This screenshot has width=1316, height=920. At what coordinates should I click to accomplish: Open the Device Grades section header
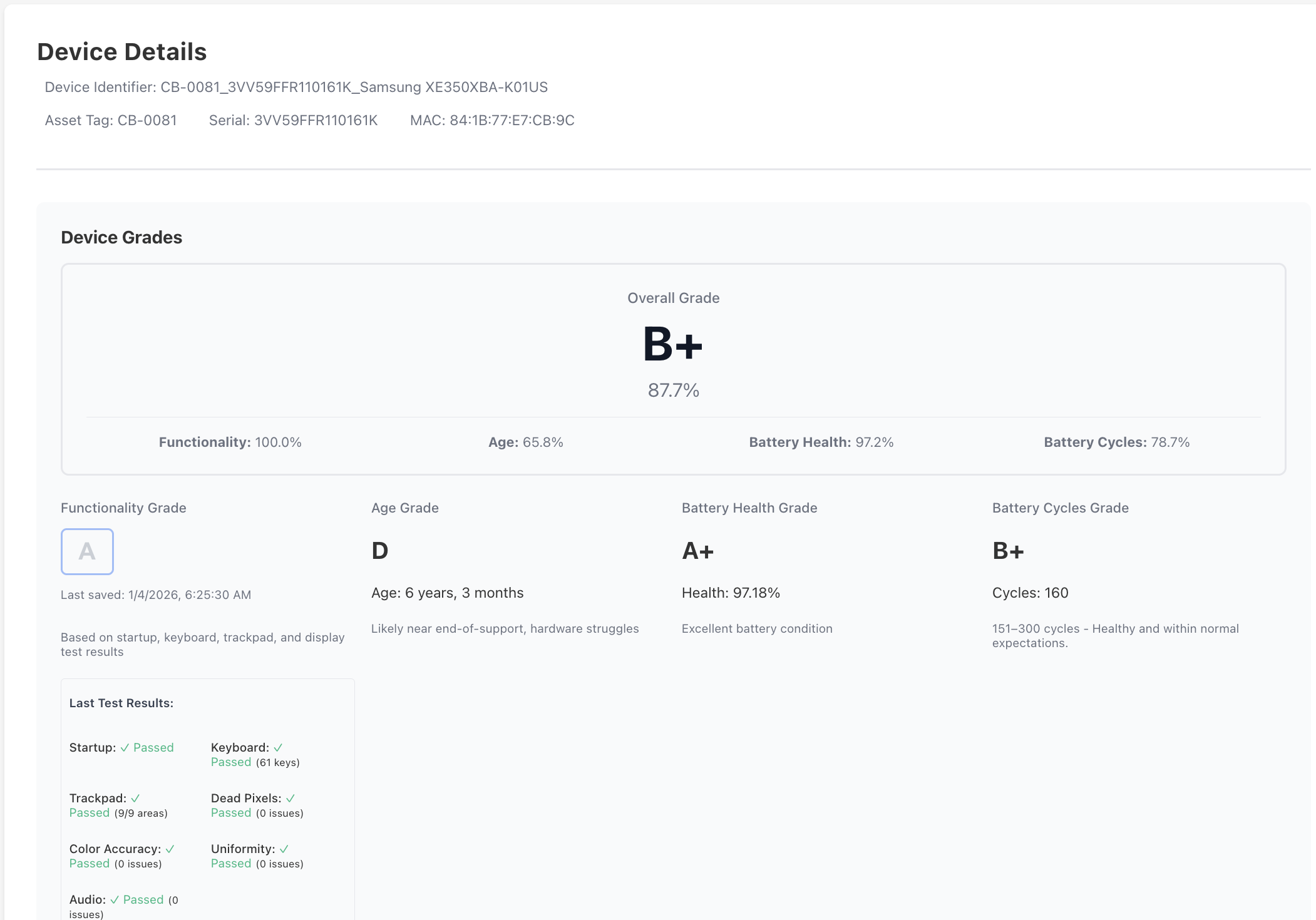point(121,237)
